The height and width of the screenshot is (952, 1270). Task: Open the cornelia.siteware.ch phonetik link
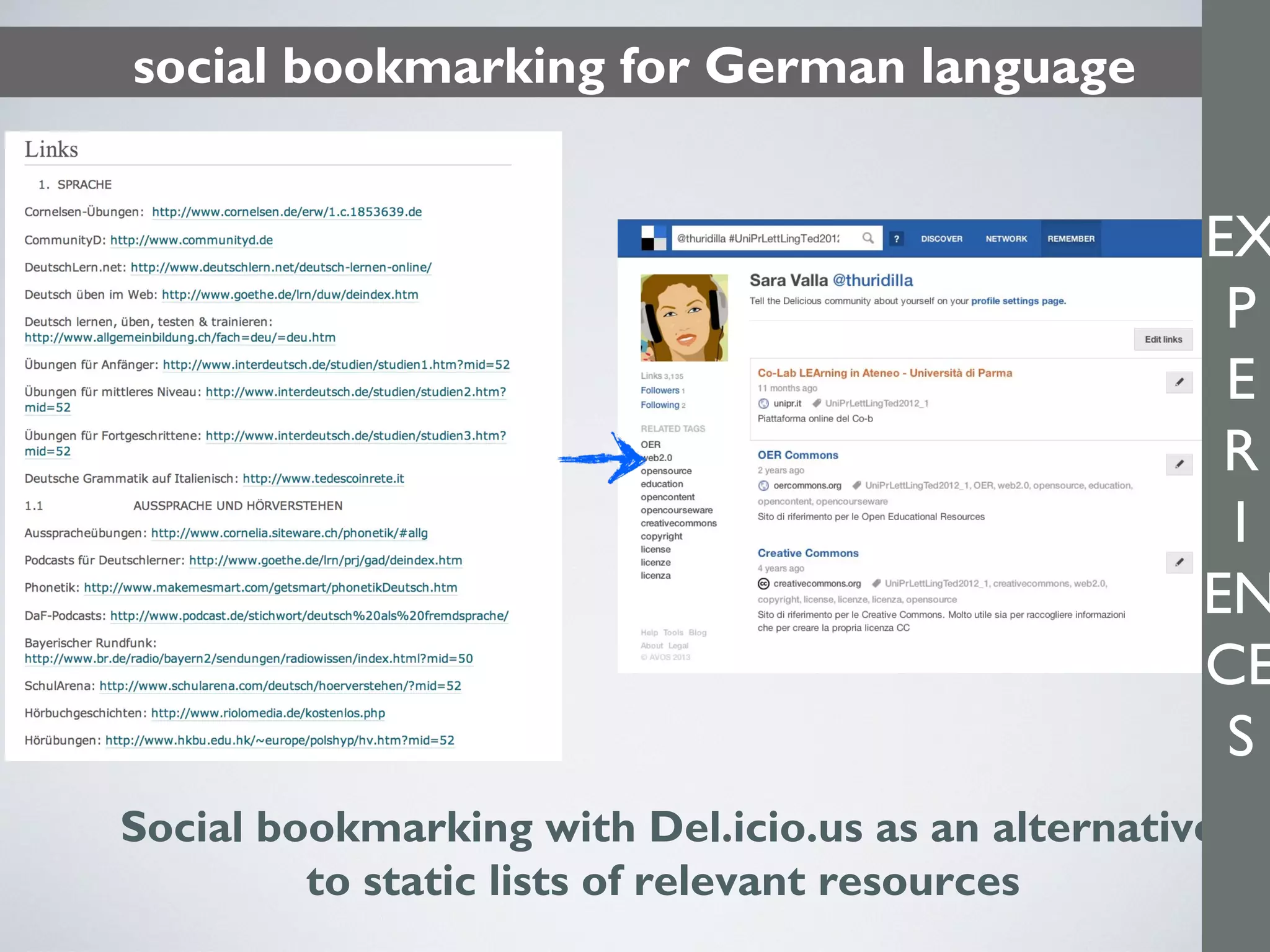pyautogui.click(x=289, y=533)
